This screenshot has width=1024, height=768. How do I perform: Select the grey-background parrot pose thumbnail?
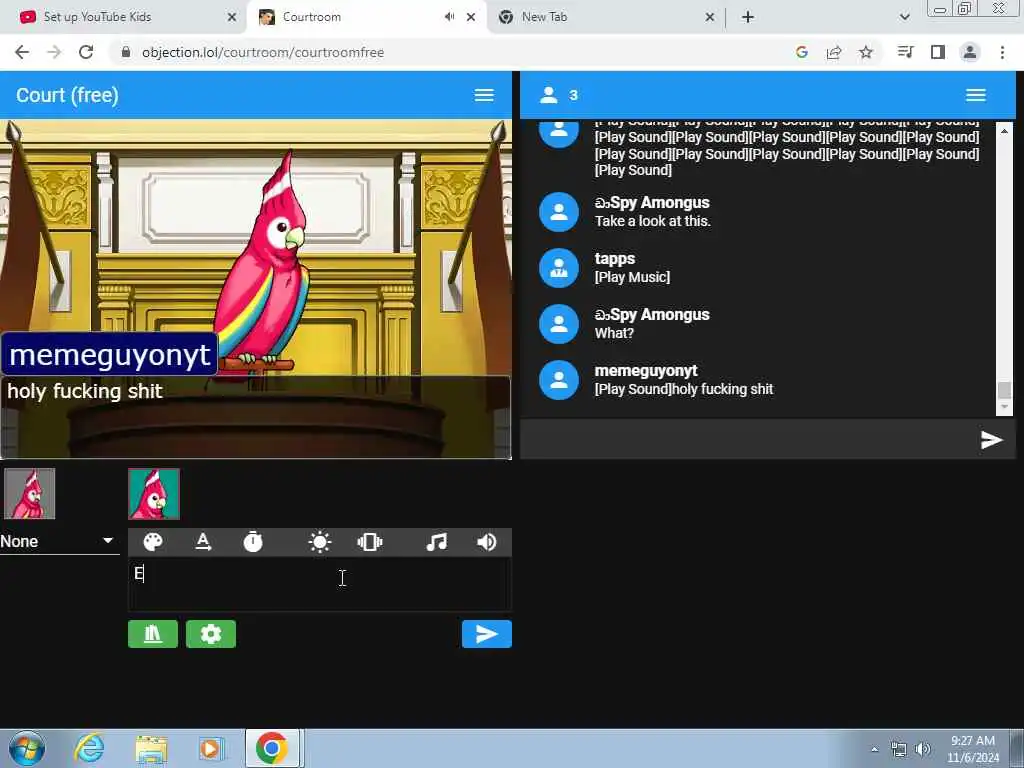pos(29,494)
